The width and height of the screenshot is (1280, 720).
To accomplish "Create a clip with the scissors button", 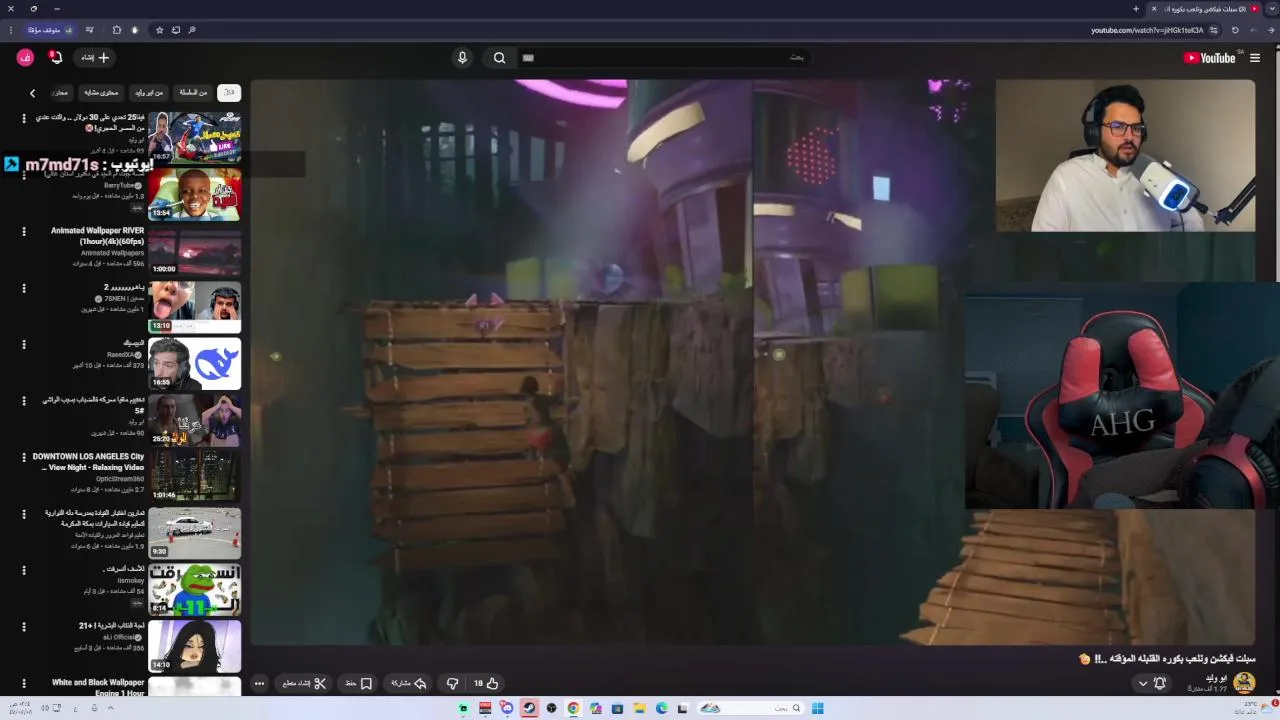I will [305, 683].
